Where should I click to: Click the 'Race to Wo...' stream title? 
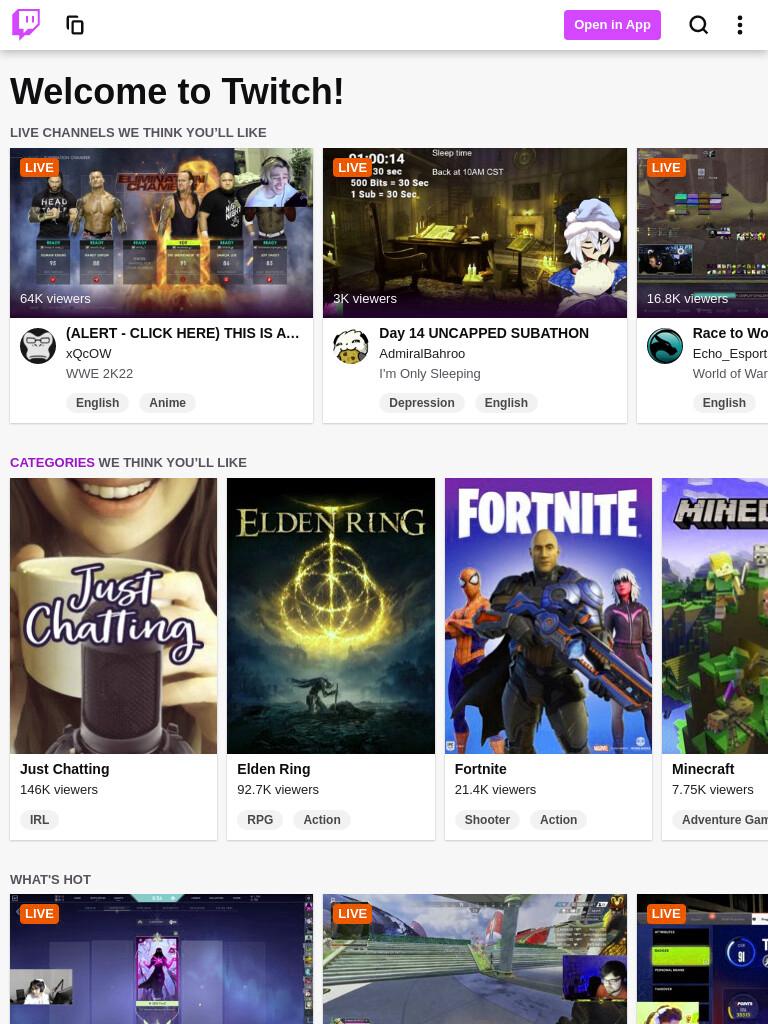click(730, 333)
